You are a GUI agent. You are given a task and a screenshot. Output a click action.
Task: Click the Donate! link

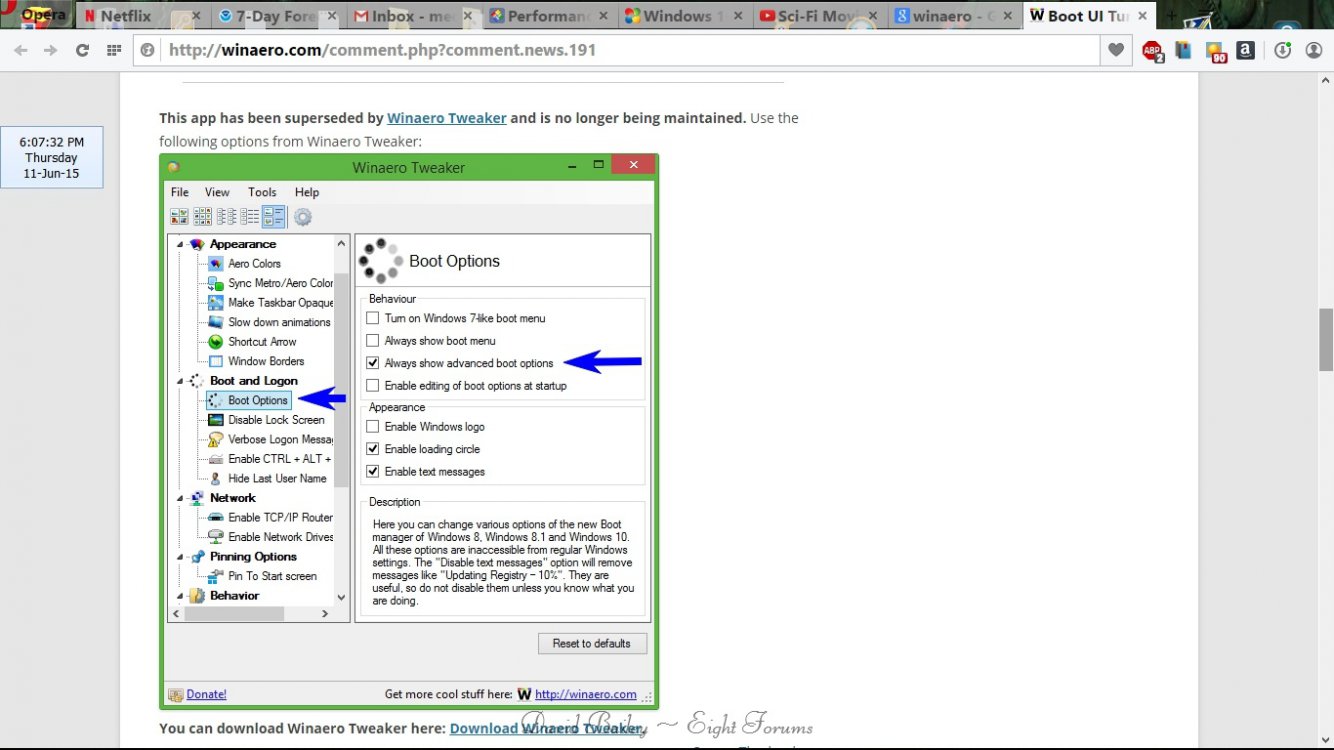206,694
